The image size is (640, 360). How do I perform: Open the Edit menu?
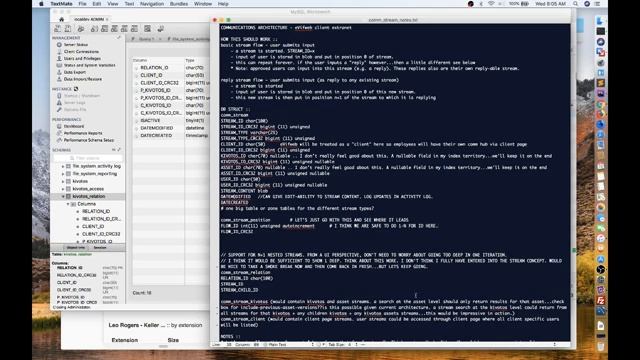[x=97, y=4]
